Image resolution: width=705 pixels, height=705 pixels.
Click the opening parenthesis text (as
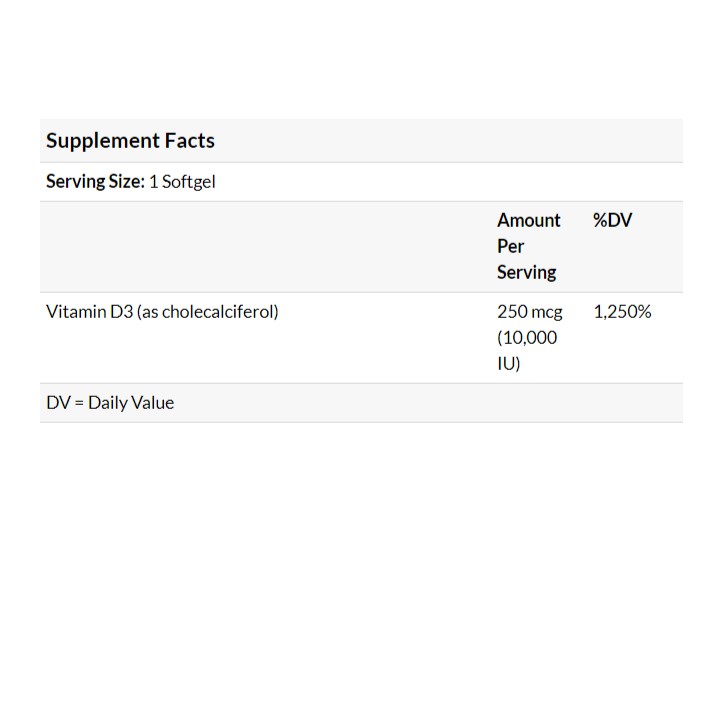[x=148, y=311]
